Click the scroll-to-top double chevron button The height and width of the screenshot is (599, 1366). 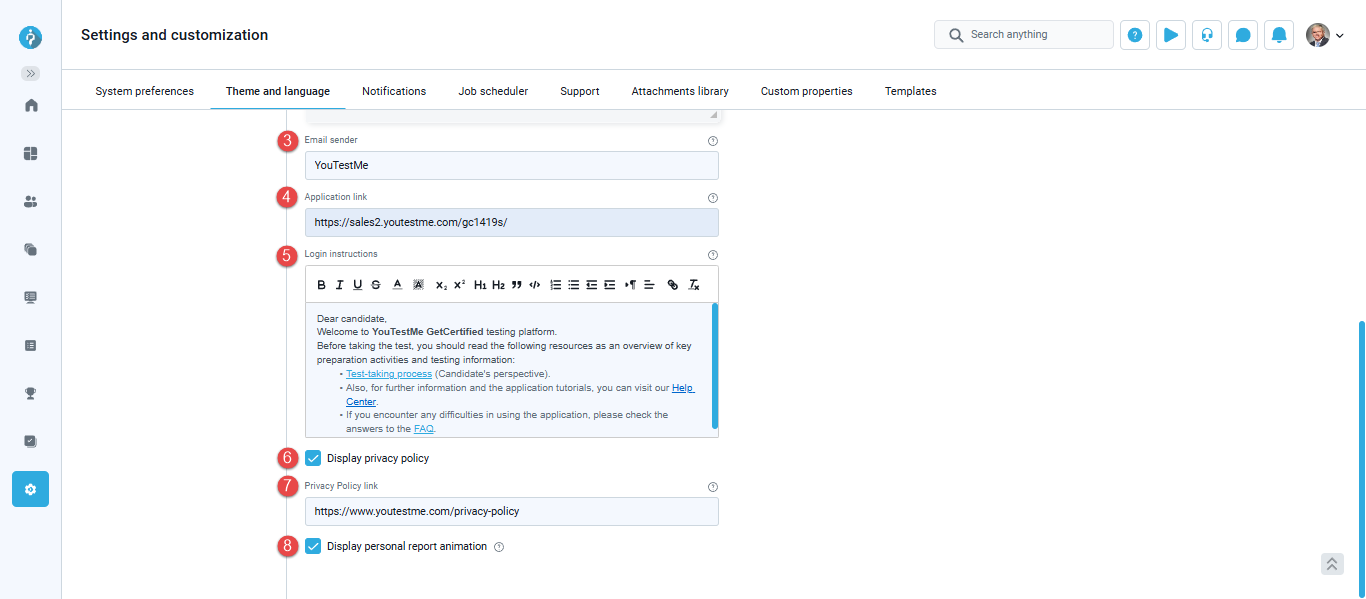pyautogui.click(x=1332, y=564)
